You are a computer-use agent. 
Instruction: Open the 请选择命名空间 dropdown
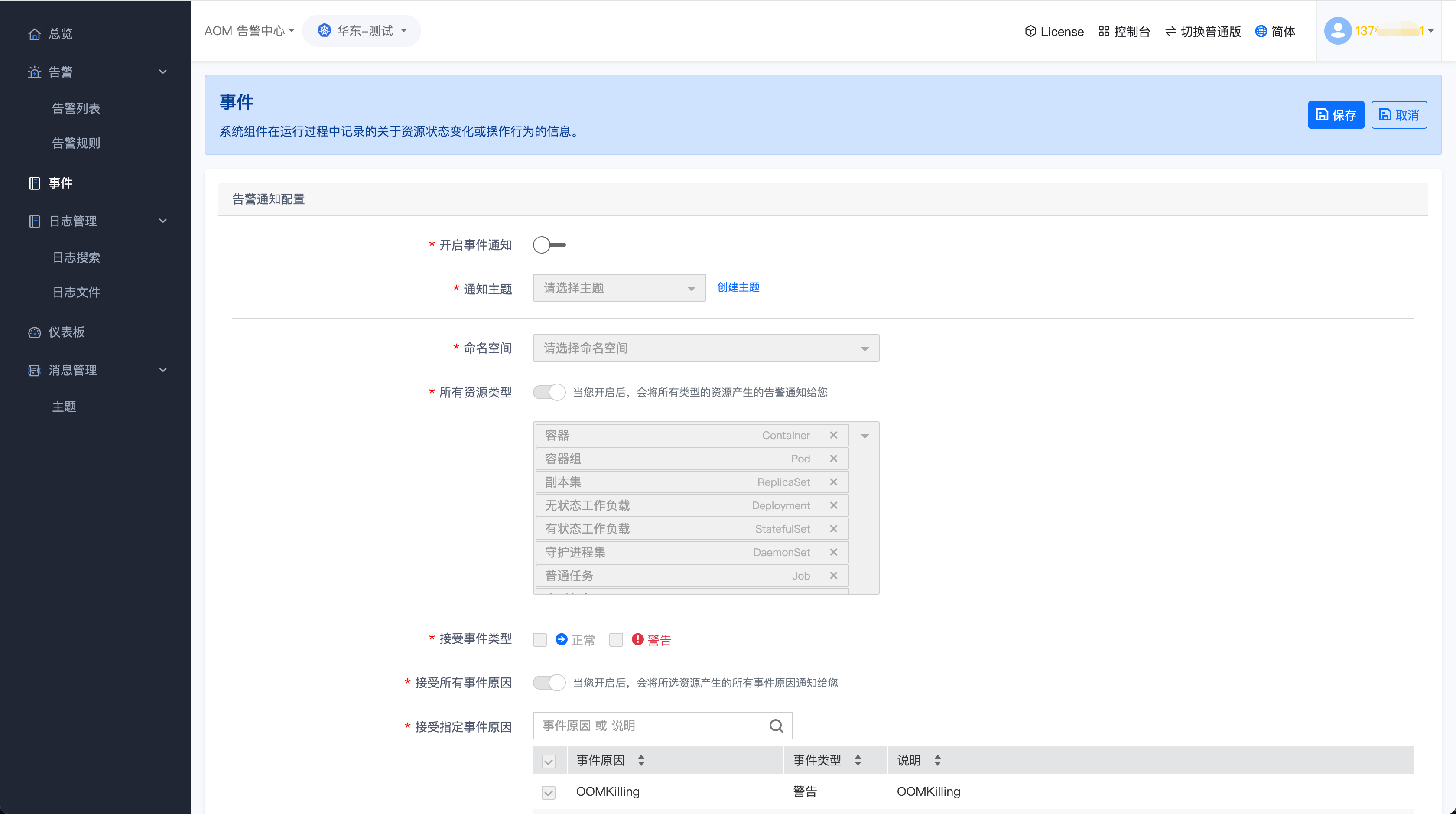pyautogui.click(x=705, y=348)
